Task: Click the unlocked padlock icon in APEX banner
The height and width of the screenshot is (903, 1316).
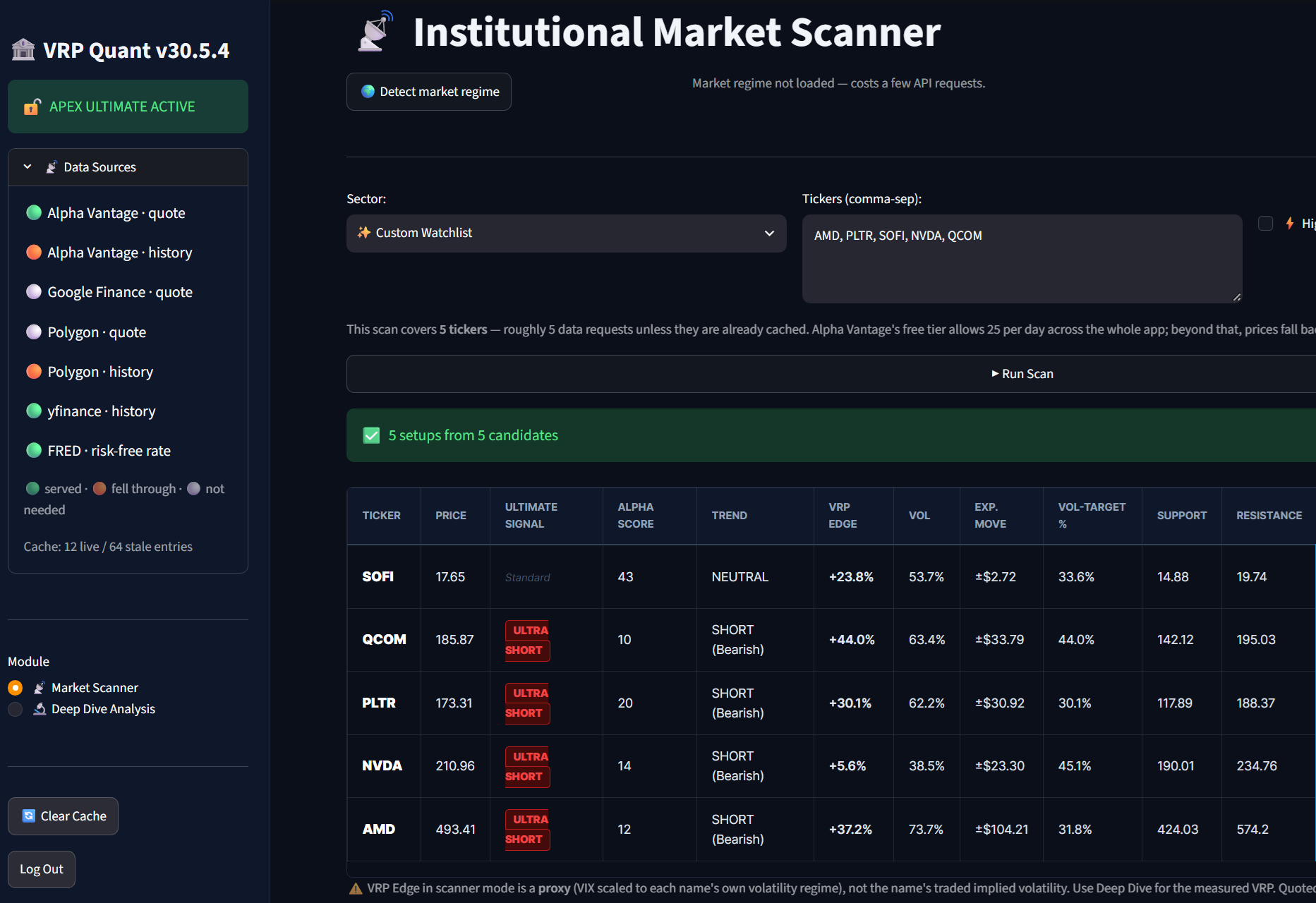Action: (x=32, y=107)
